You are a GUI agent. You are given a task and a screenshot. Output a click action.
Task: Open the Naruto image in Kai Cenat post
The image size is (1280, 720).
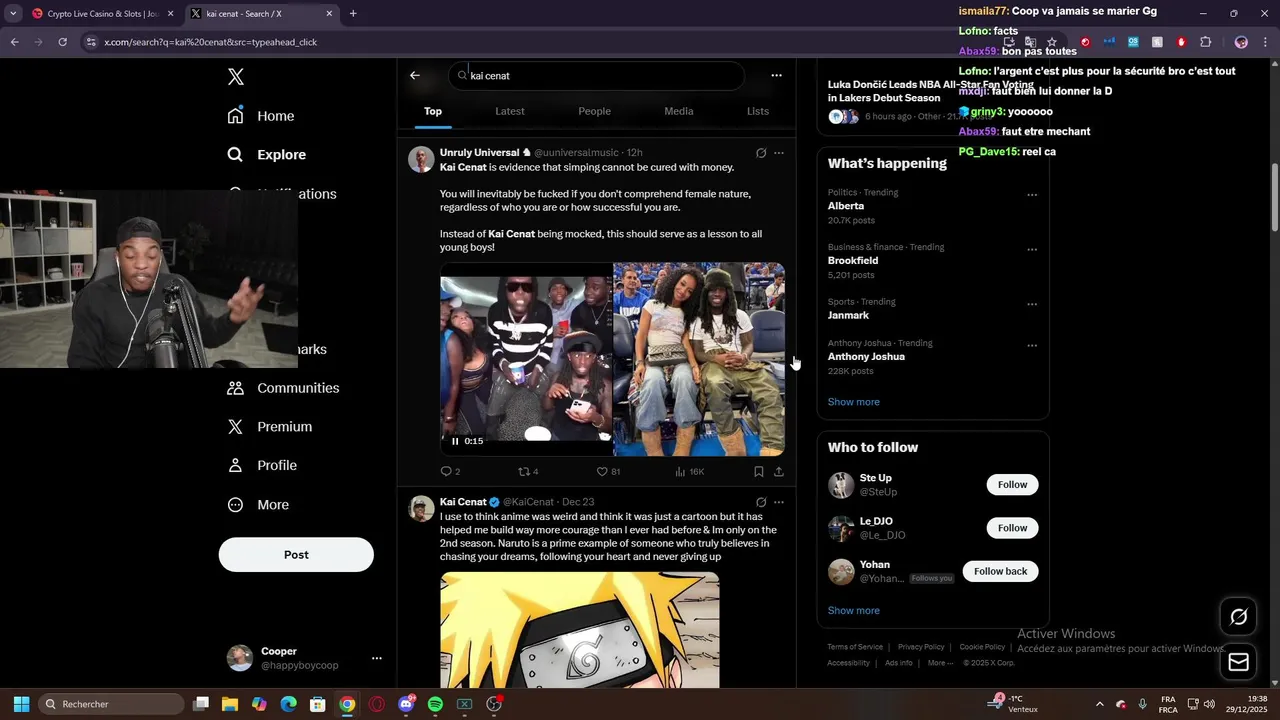tap(580, 630)
